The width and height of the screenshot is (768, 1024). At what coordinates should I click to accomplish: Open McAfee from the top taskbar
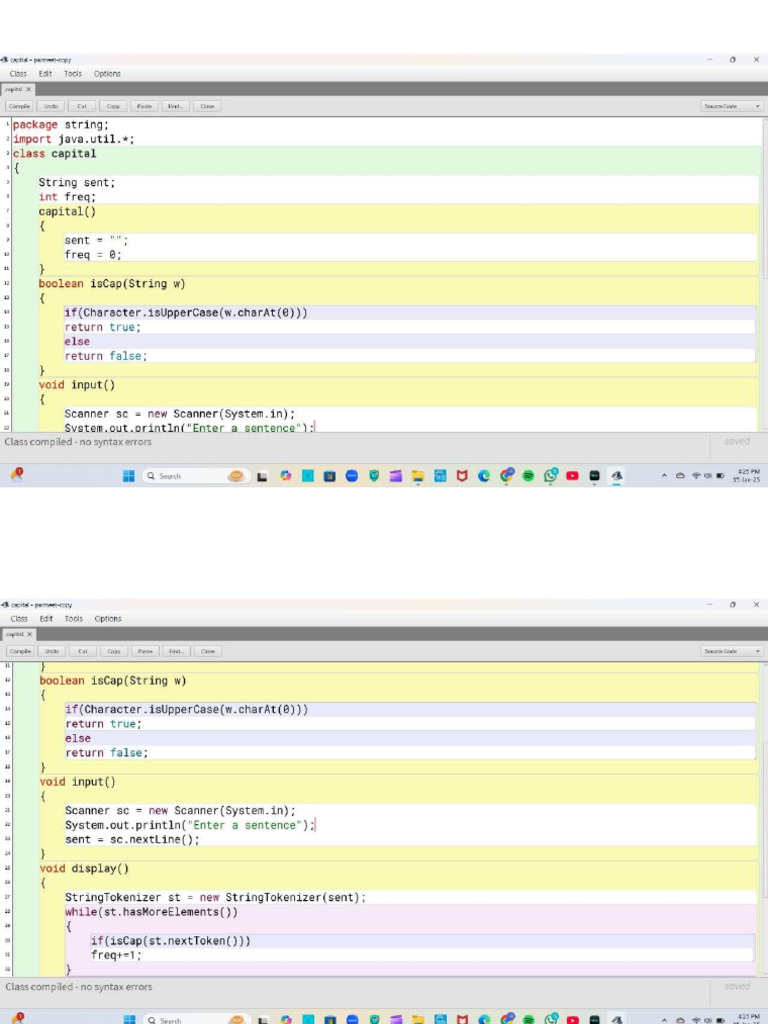coord(462,476)
